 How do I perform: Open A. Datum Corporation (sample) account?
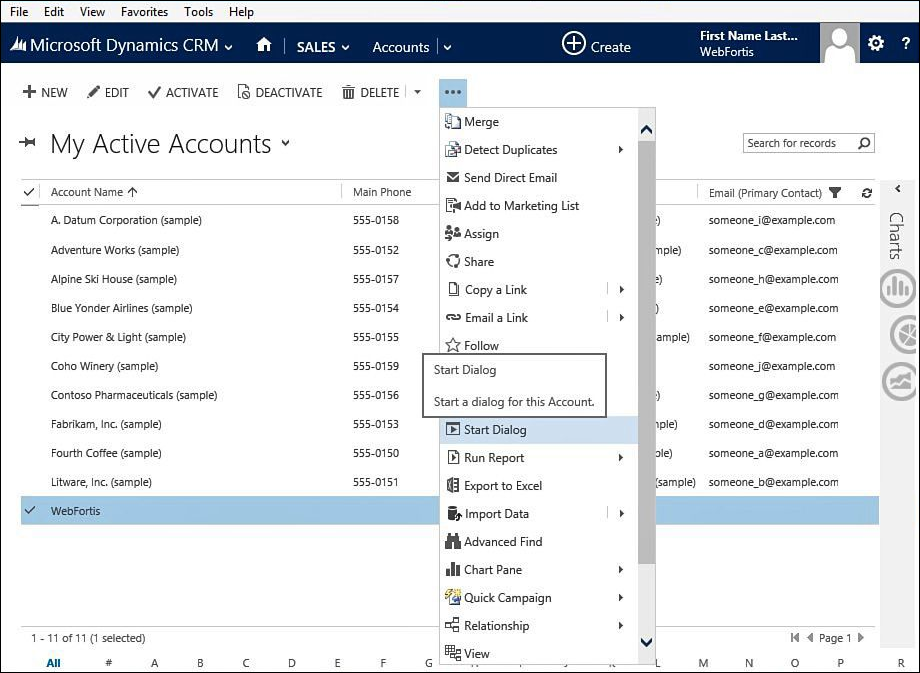[126, 220]
